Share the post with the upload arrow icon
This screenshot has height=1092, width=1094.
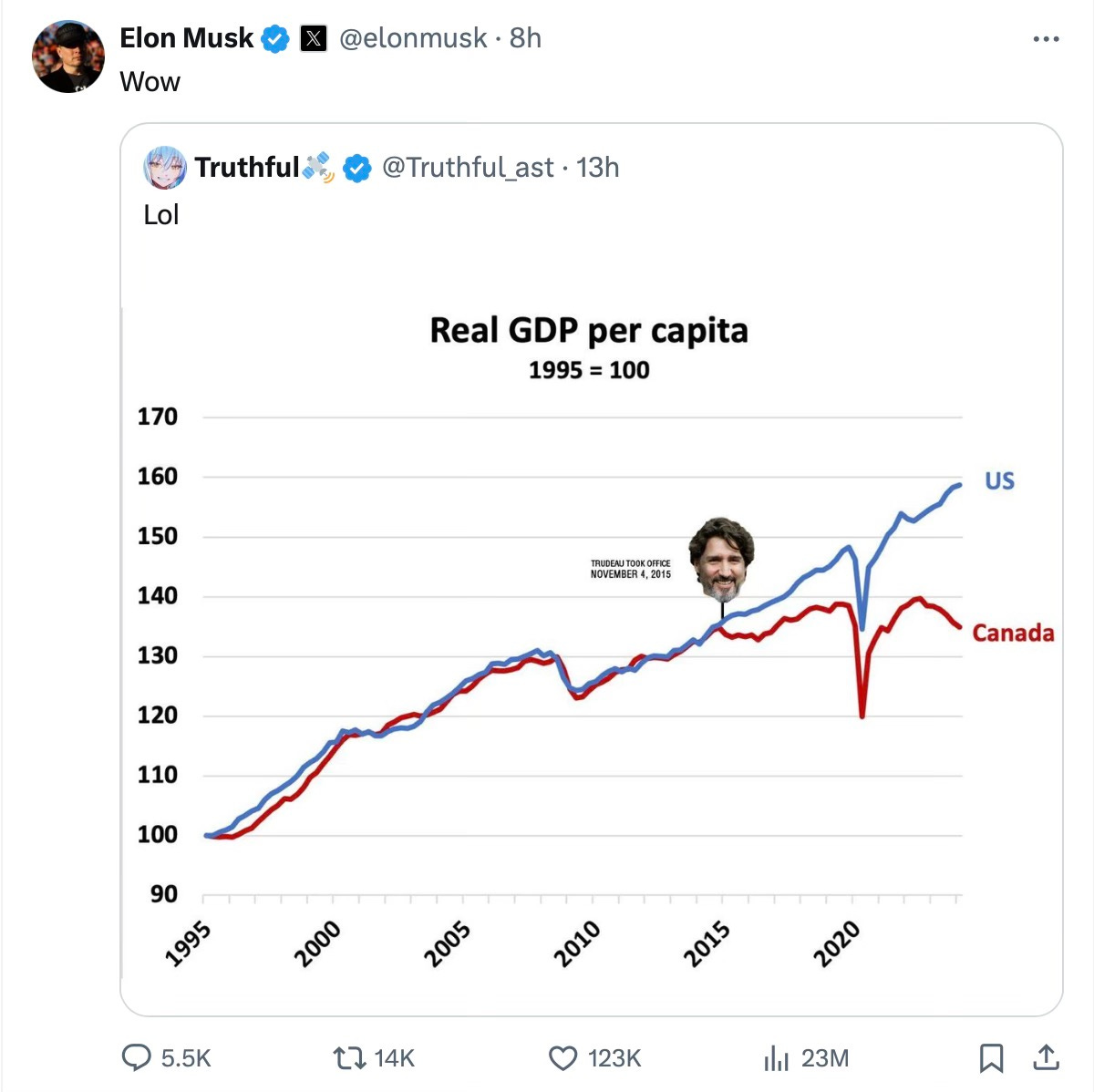1046,1057
